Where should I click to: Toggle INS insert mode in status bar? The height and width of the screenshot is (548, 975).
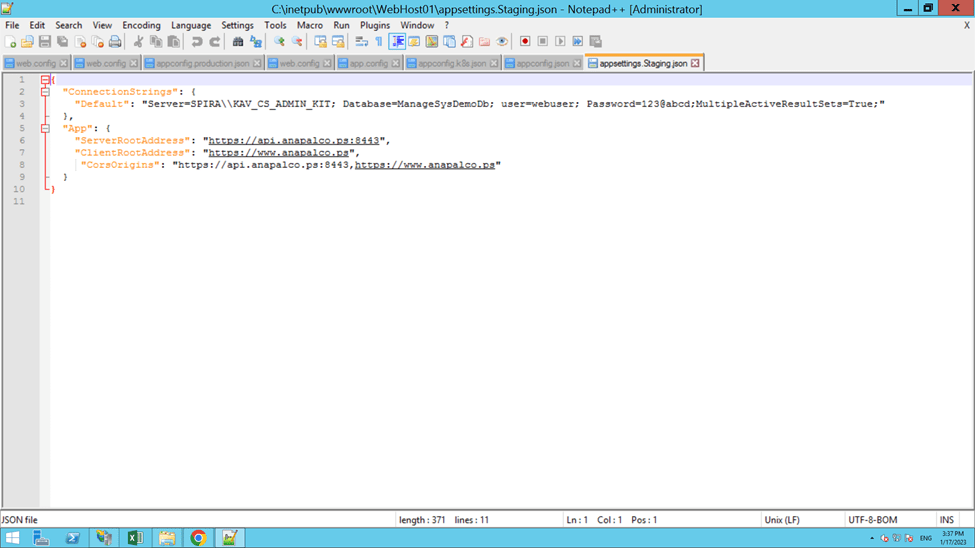(946, 520)
